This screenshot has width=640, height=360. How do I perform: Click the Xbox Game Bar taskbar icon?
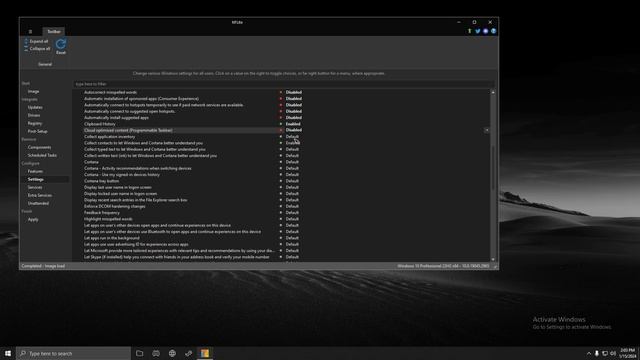156,353
